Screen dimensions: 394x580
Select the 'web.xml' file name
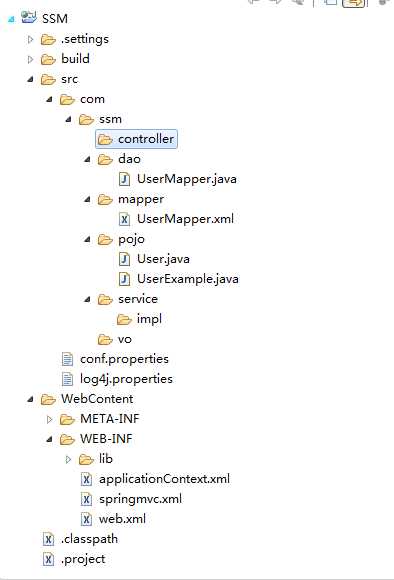pos(122,519)
